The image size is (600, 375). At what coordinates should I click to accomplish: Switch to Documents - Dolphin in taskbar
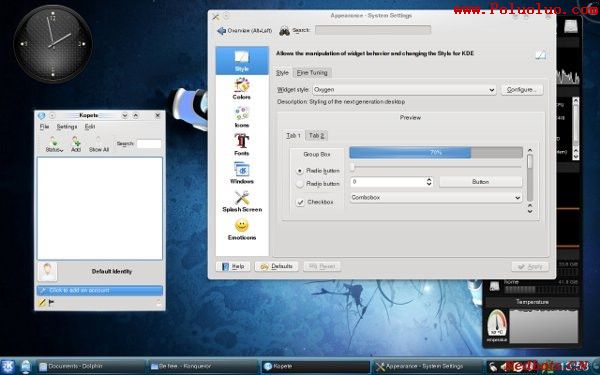91,367
